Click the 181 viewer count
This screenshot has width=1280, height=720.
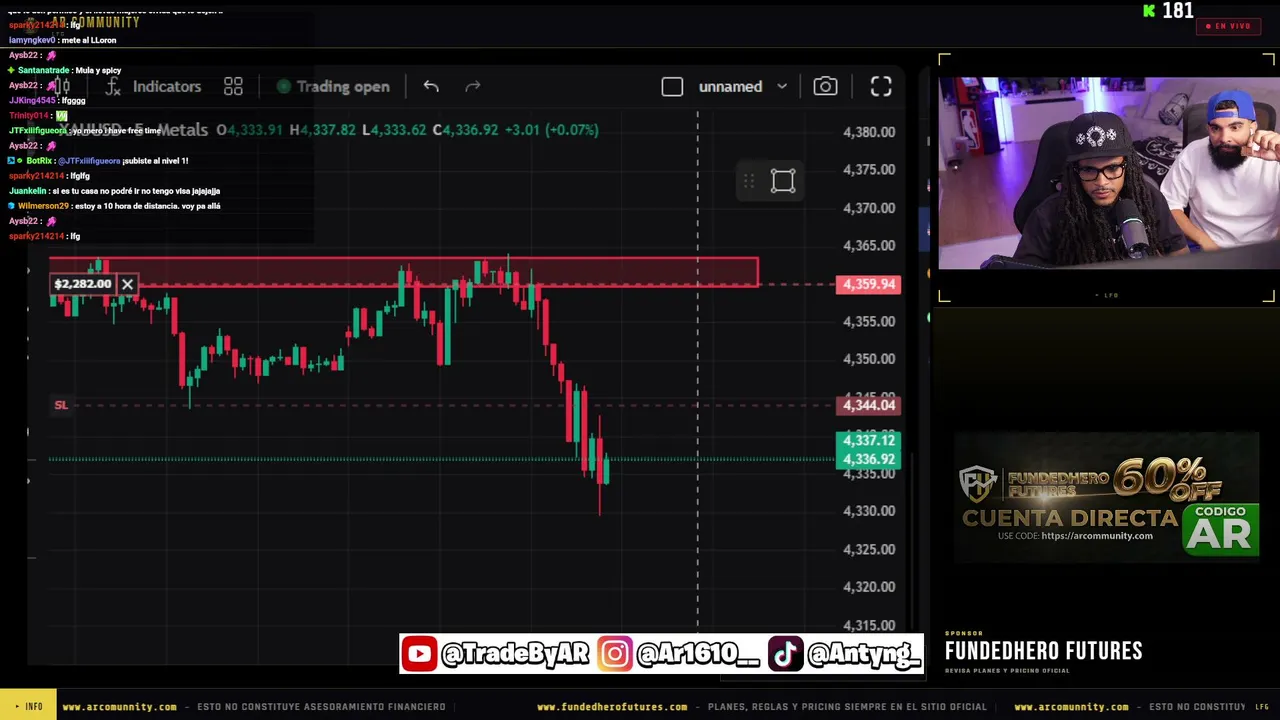pos(1177,11)
